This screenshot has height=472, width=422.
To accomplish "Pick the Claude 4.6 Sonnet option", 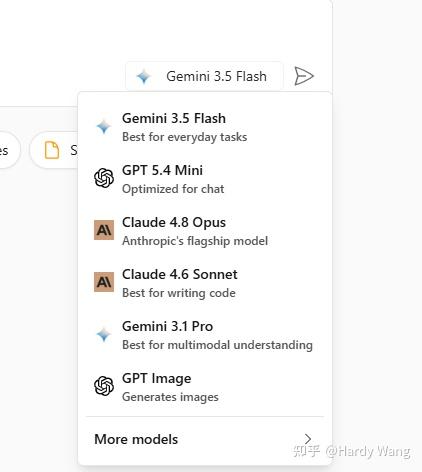I will coord(205,283).
